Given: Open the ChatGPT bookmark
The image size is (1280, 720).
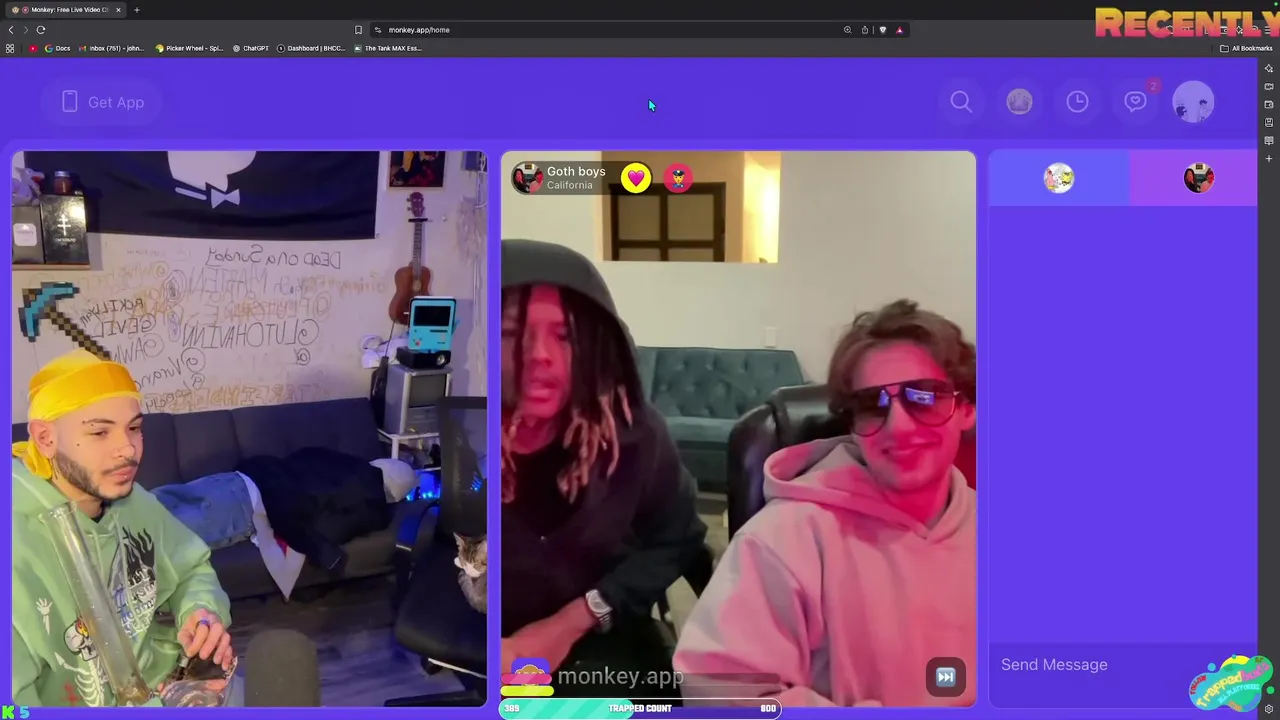Looking at the screenshot, I should (250, 48).
